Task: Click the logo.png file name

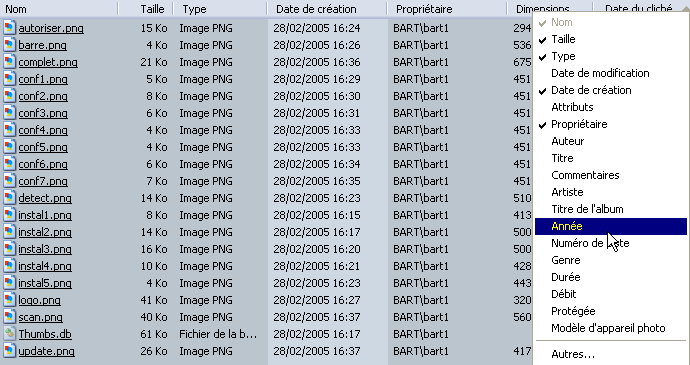Action: [x=40, y=301]
